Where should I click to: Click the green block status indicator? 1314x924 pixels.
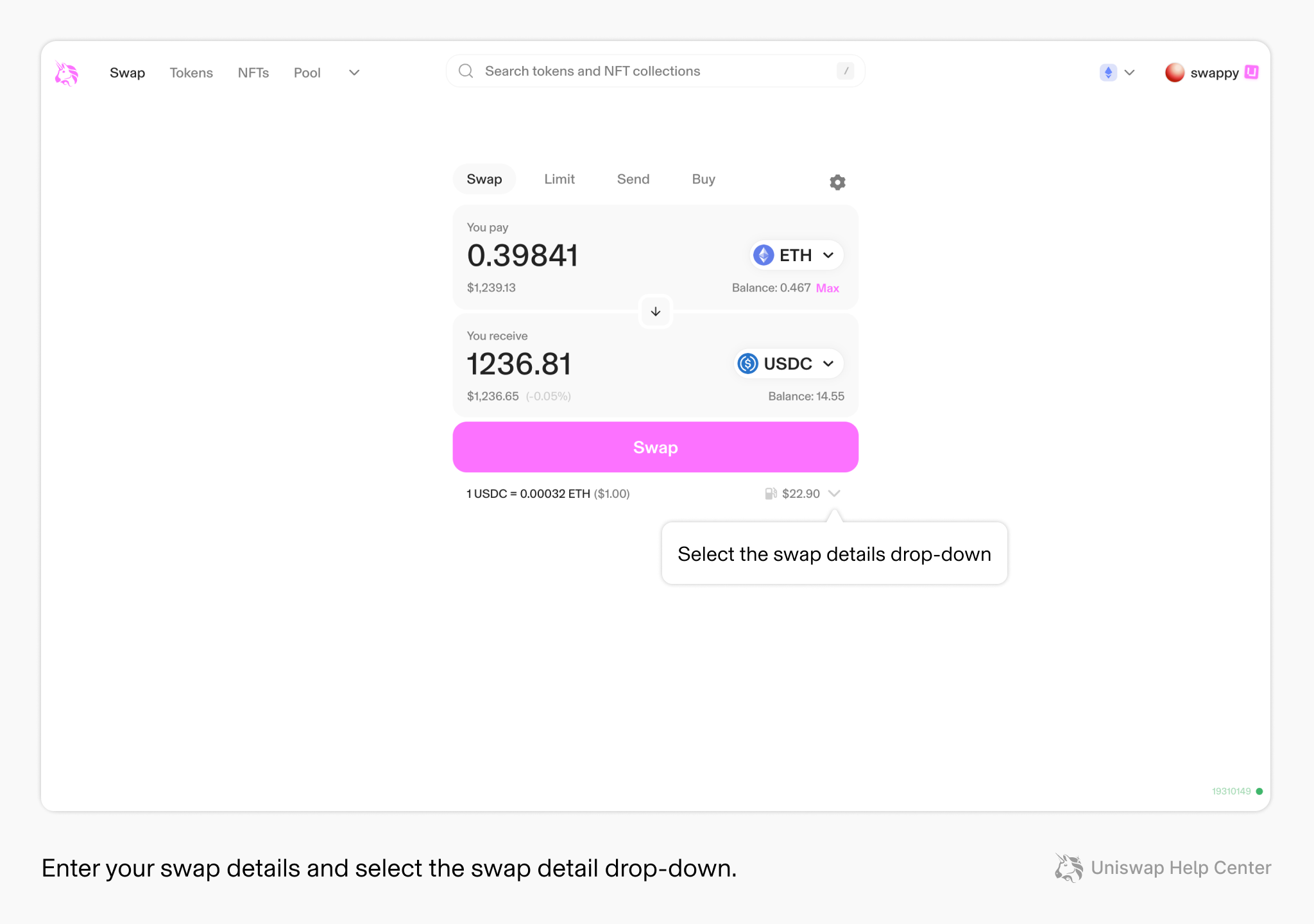[1259, 791]
